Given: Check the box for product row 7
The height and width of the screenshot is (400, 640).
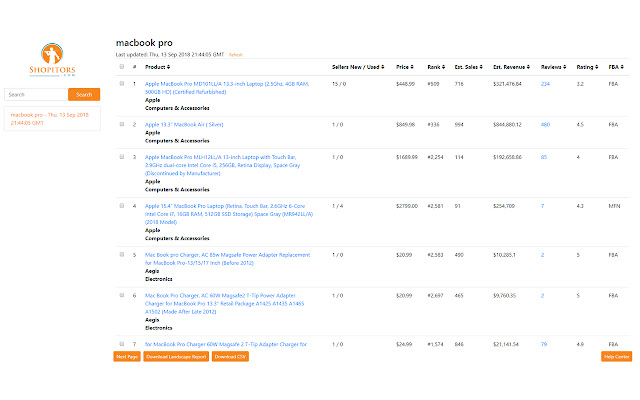Looking at the screenshot, I should tap(122, 344).
